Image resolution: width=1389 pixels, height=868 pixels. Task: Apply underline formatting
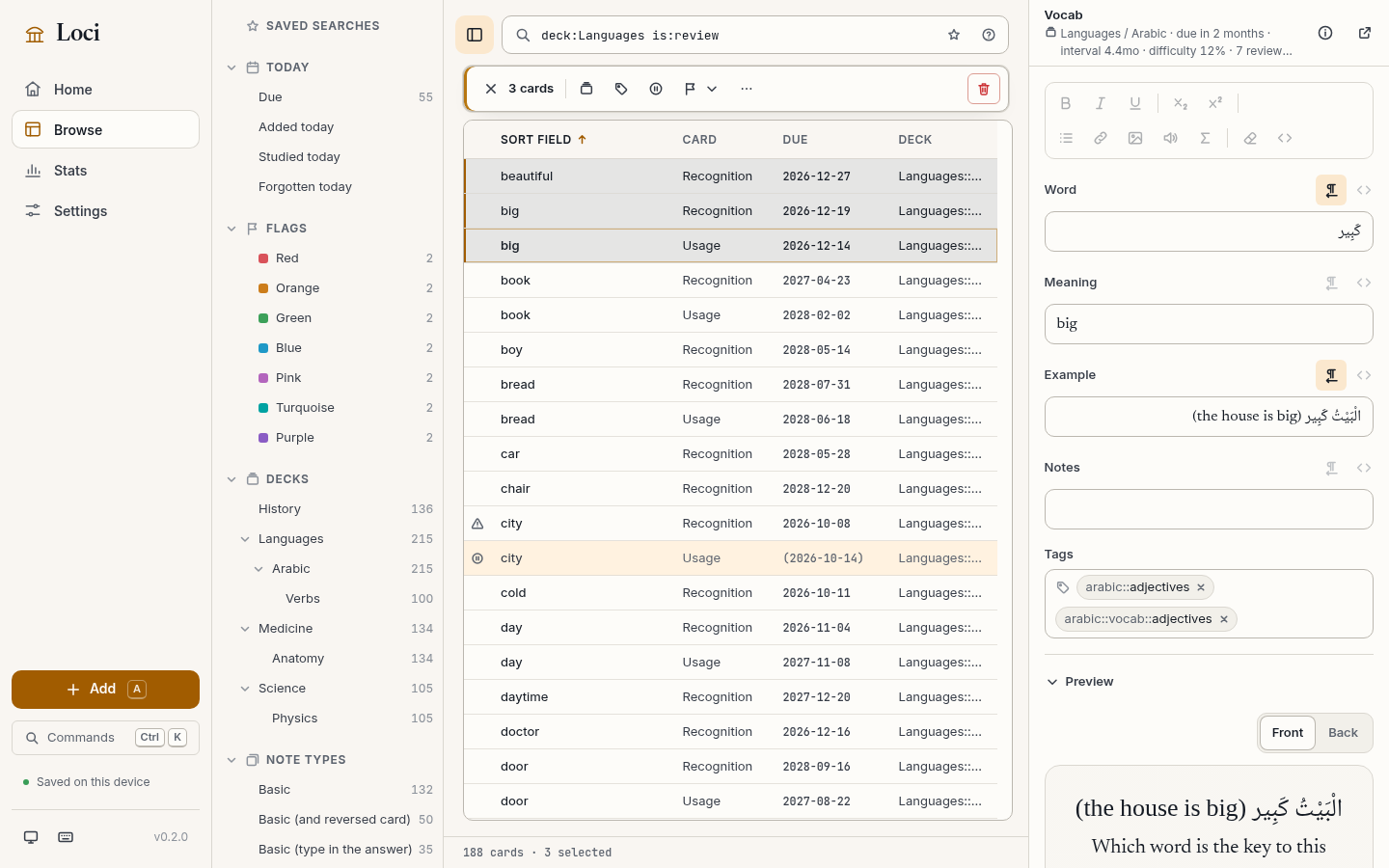click(x=1135, y=103)
